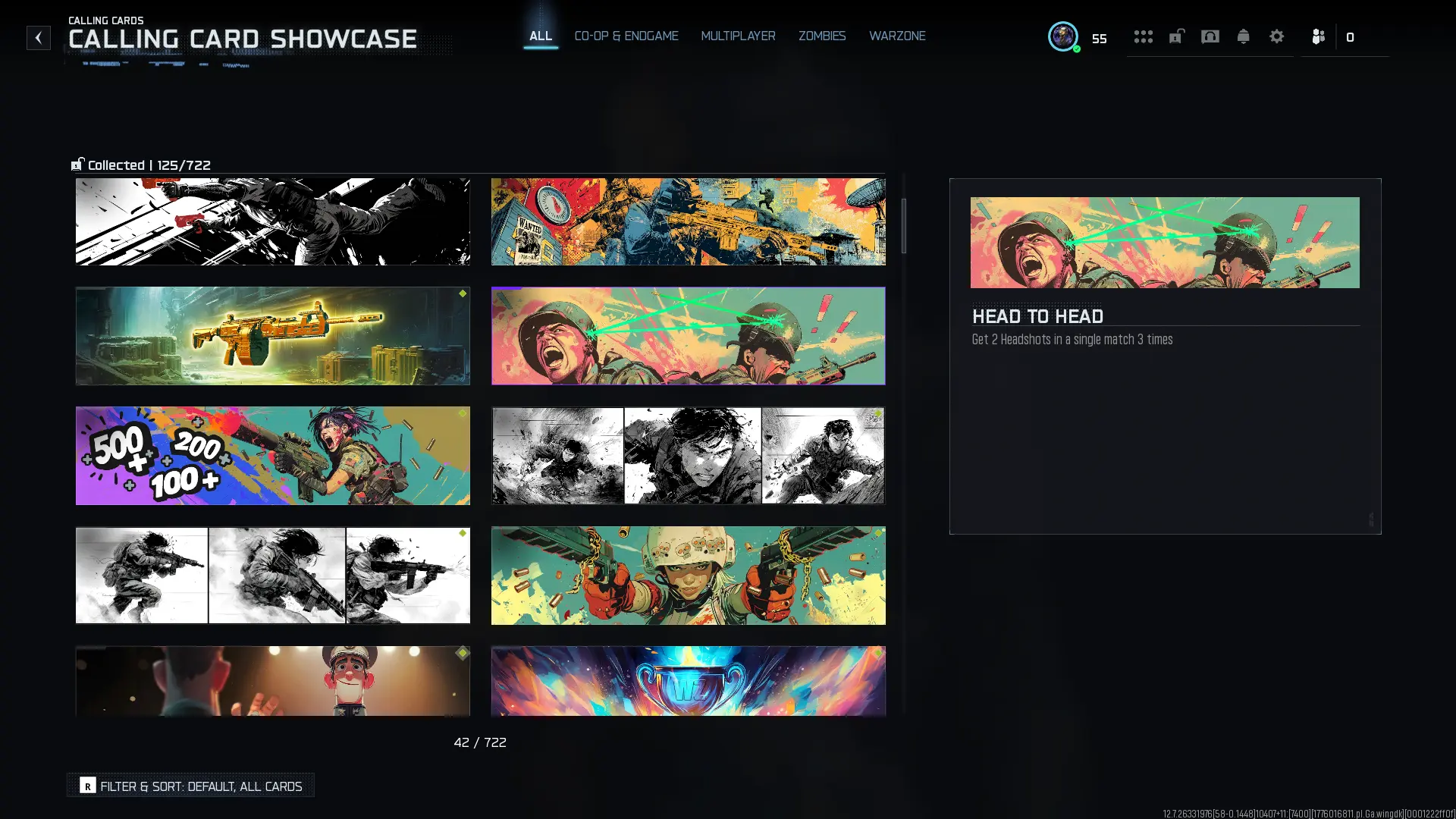
Task: Open the six-dot grid menu icon
Action: (x=1143, y=36)
